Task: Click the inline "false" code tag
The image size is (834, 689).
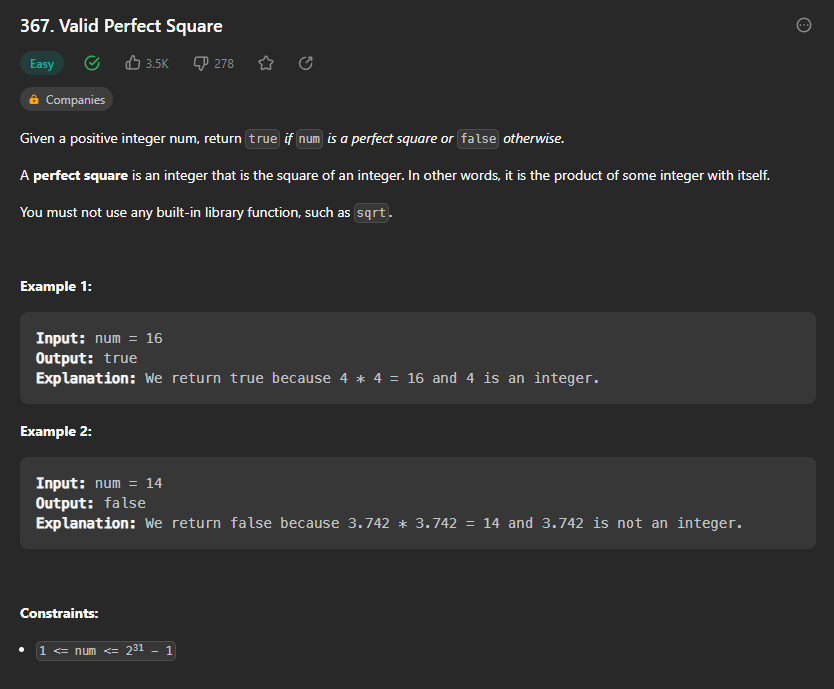Action: click(478, 139)
